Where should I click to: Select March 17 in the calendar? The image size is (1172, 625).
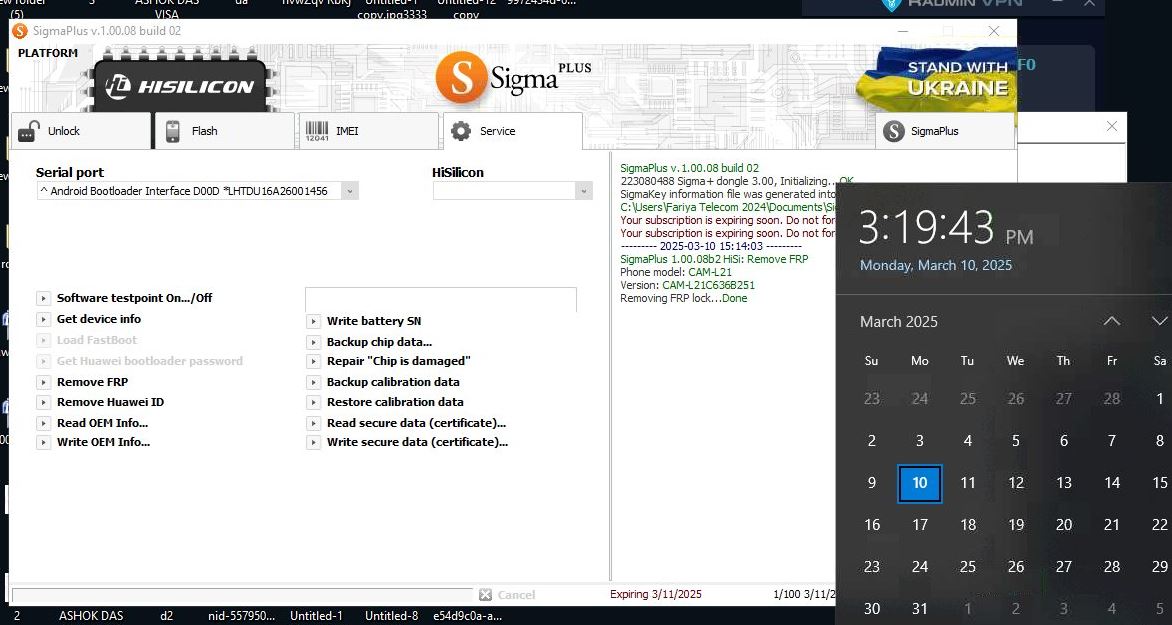[x=919, y=525]
